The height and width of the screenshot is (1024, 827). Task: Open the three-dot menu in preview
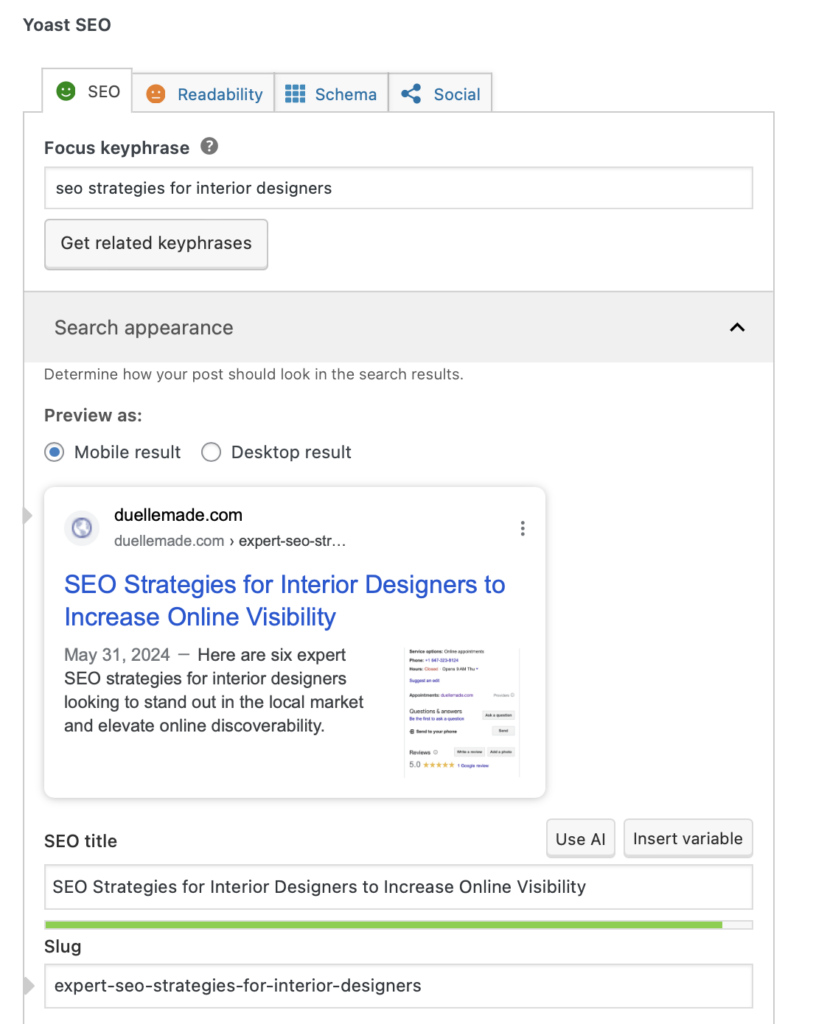click(x=523, y=528)
